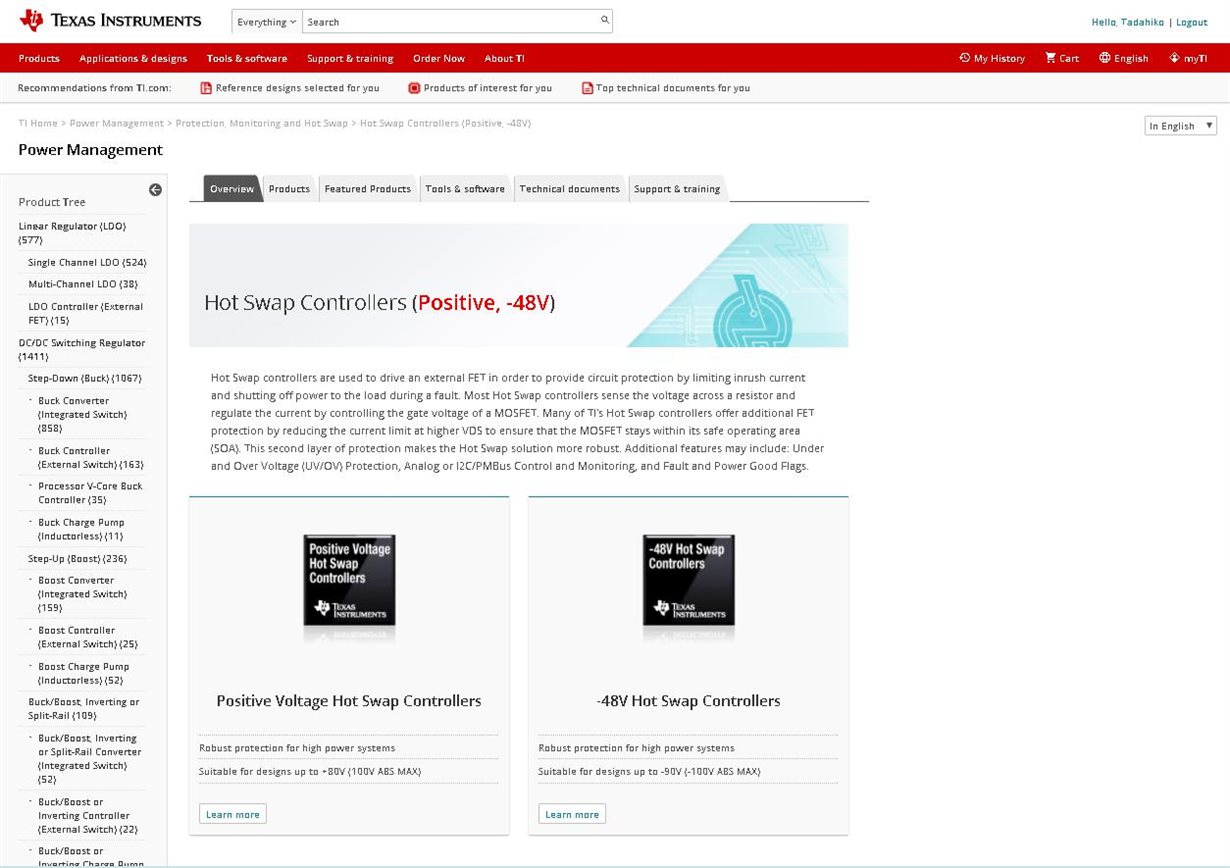
Task: Click the reference designs recommendation icon
Action: [206, 88]
